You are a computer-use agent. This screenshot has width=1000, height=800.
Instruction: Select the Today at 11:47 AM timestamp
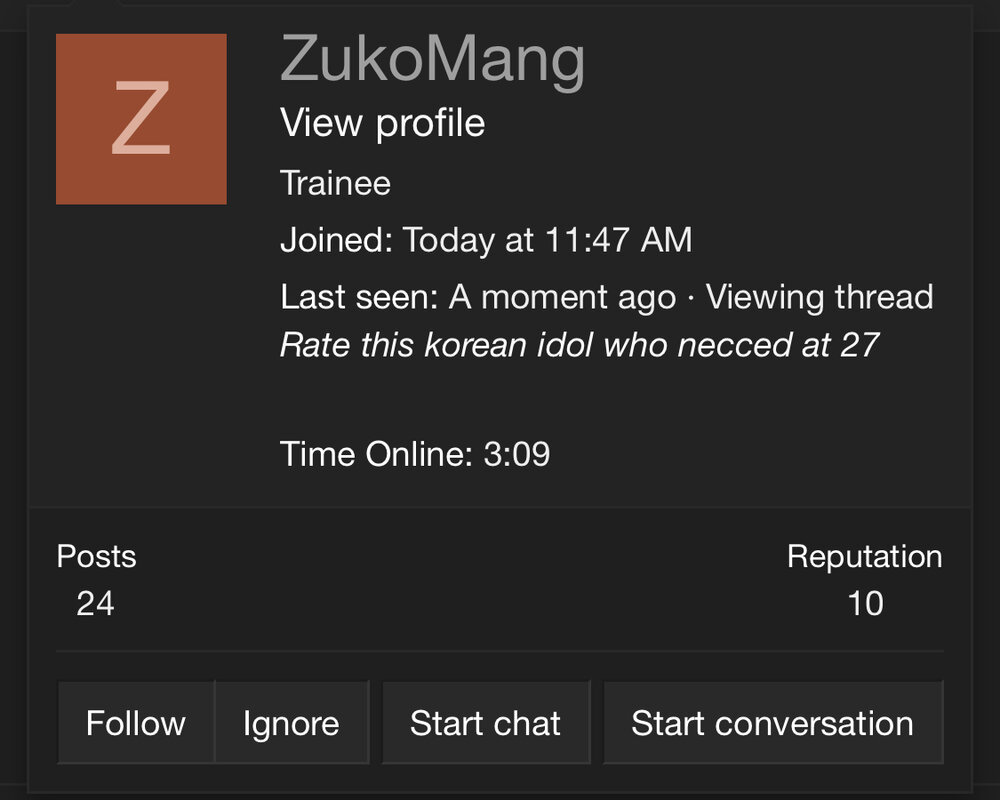[548, 241]
